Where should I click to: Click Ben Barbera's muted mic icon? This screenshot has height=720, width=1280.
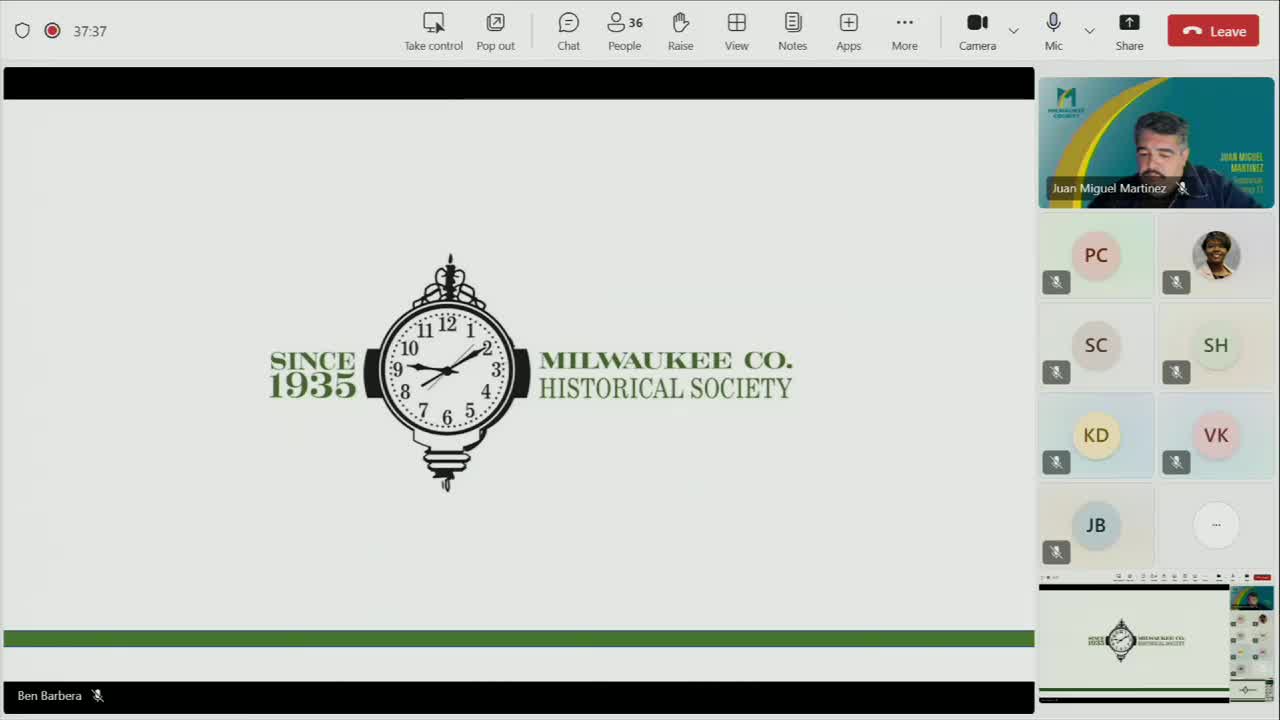pyautogui.click(x=97, y=696)
